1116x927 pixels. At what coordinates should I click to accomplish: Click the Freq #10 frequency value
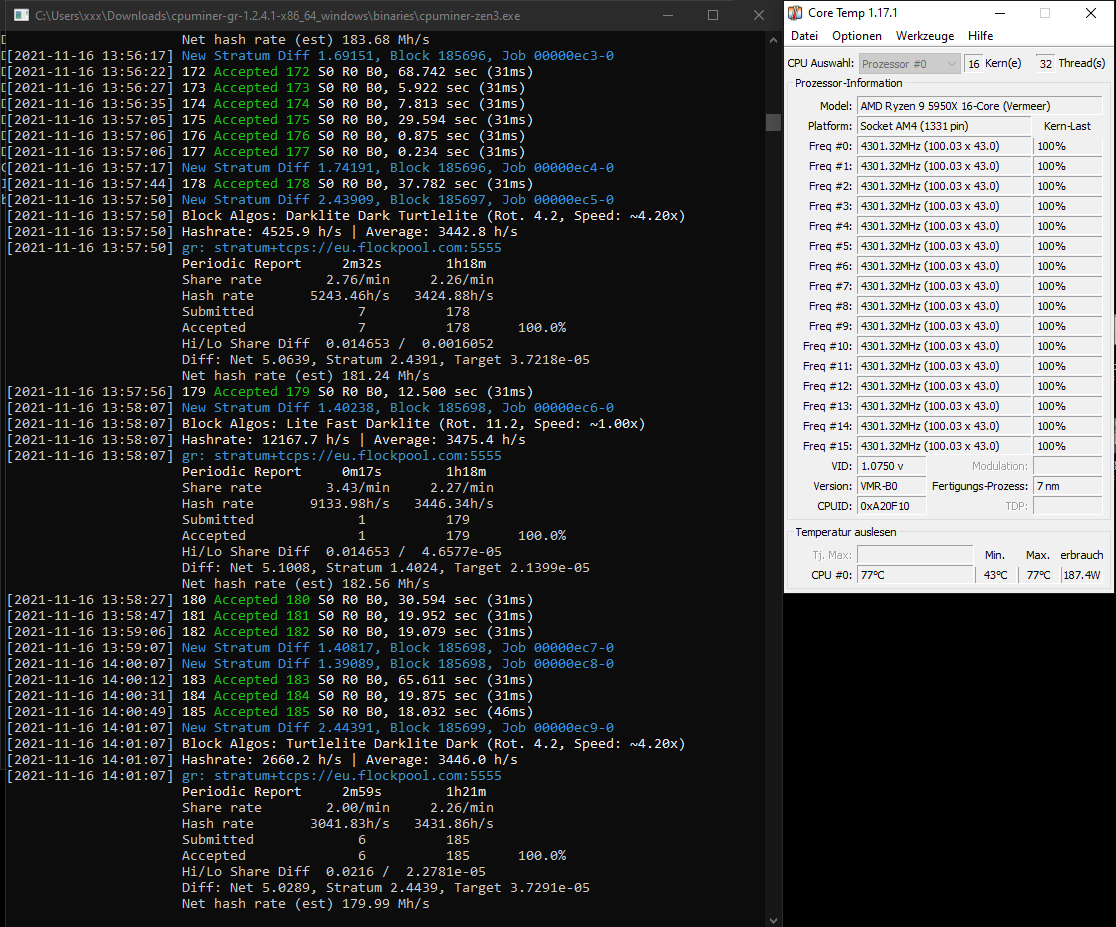pos(944,346)
